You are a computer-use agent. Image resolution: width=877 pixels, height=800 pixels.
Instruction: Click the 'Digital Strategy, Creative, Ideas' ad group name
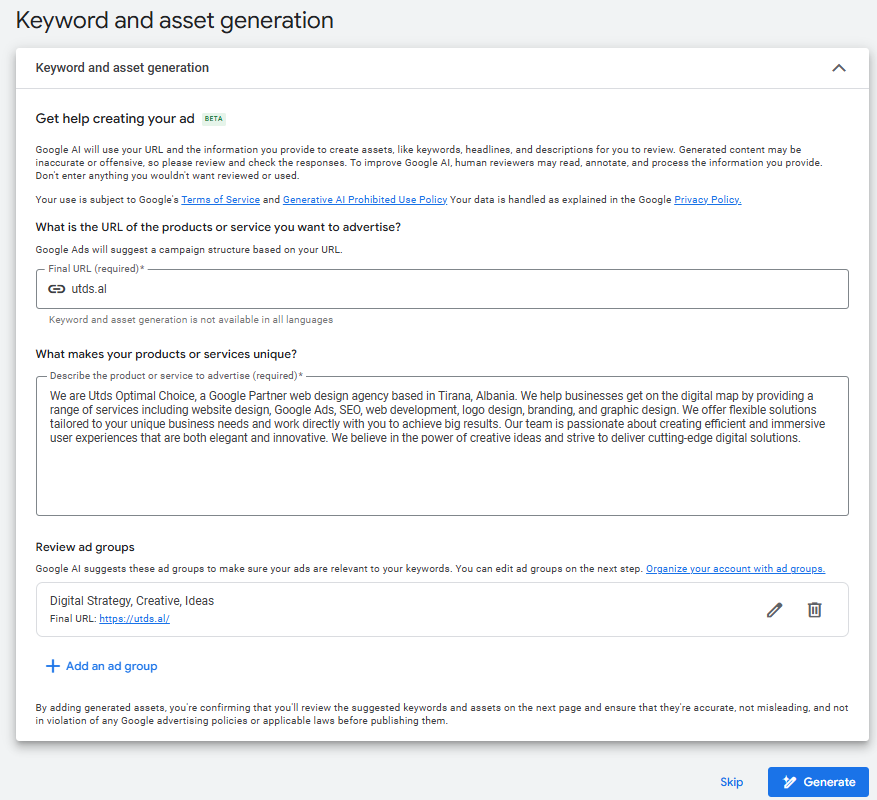pos(132,601)
